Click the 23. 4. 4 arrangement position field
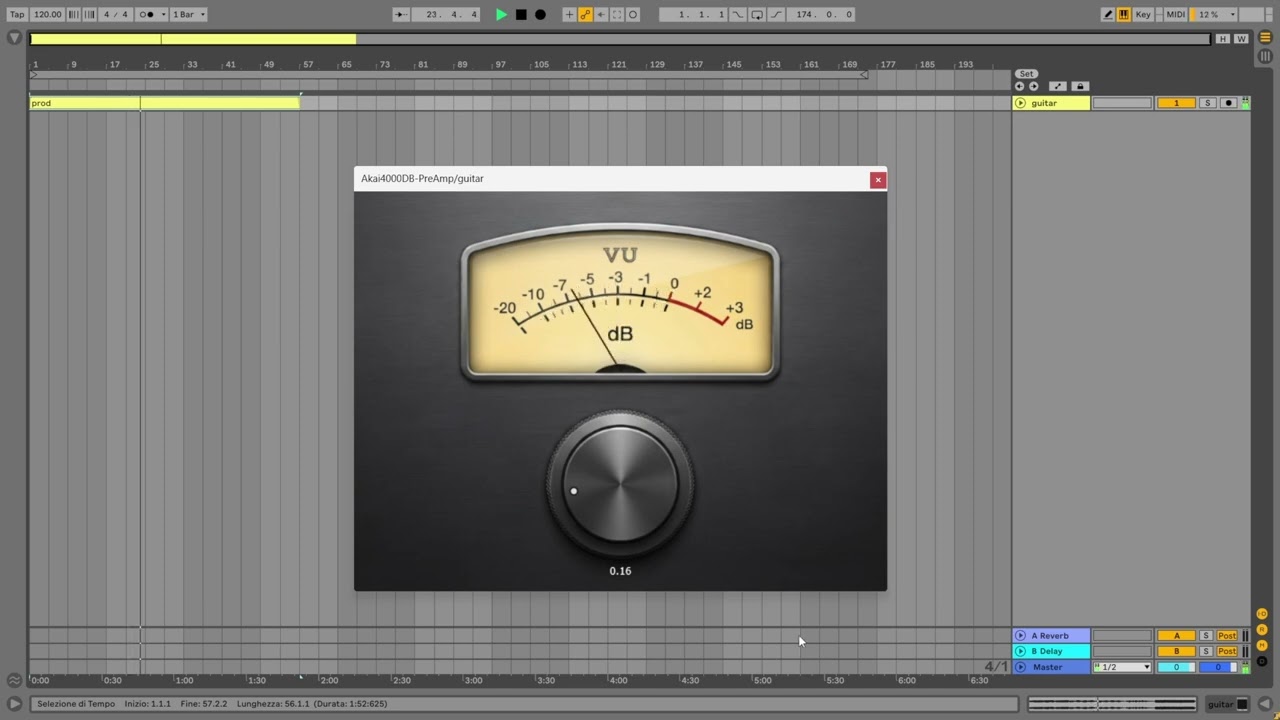This screenshot has height=720, width=1280. point(446,14)
